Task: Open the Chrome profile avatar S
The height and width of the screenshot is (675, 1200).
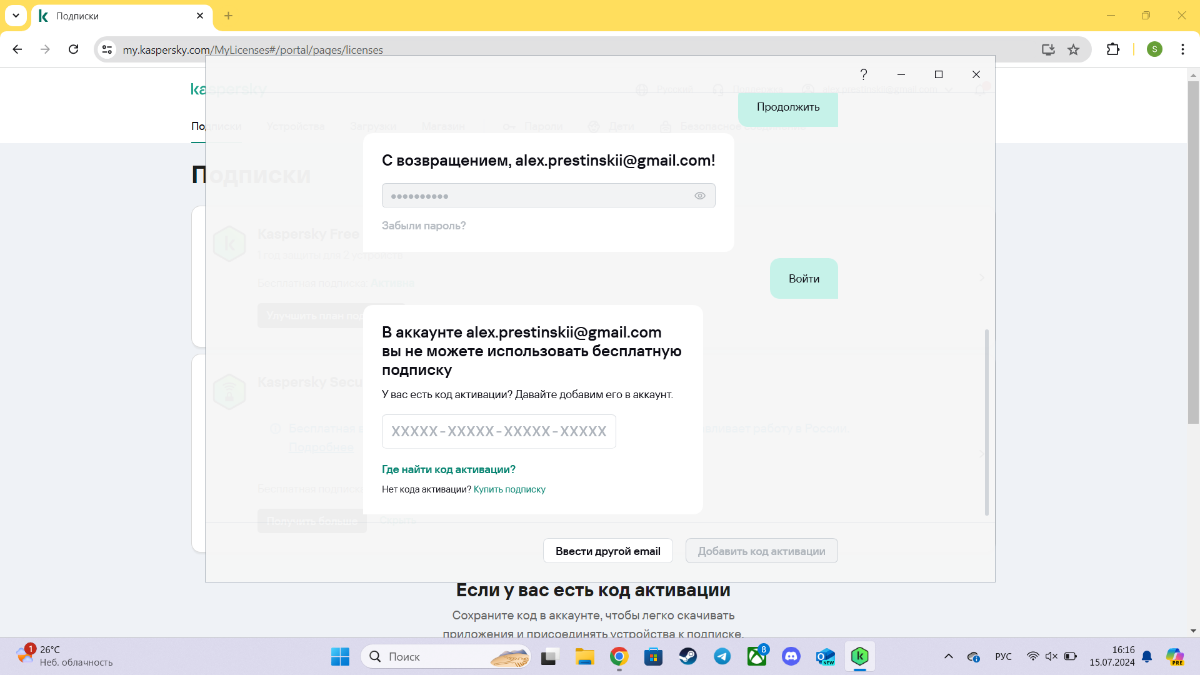Action: [x=1155, y=49]
